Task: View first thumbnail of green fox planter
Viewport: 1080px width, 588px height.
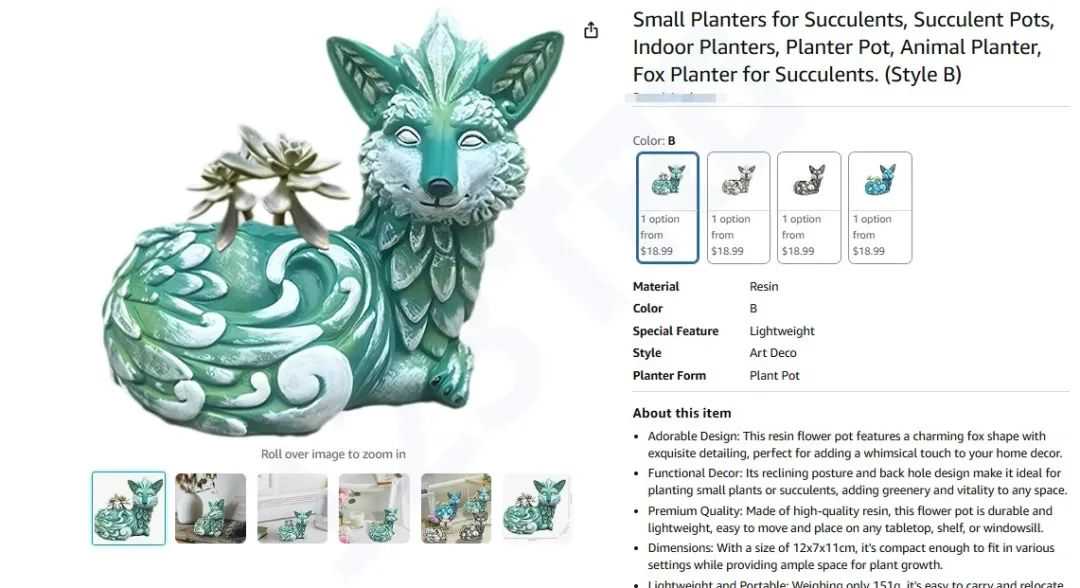Action: 129,508
